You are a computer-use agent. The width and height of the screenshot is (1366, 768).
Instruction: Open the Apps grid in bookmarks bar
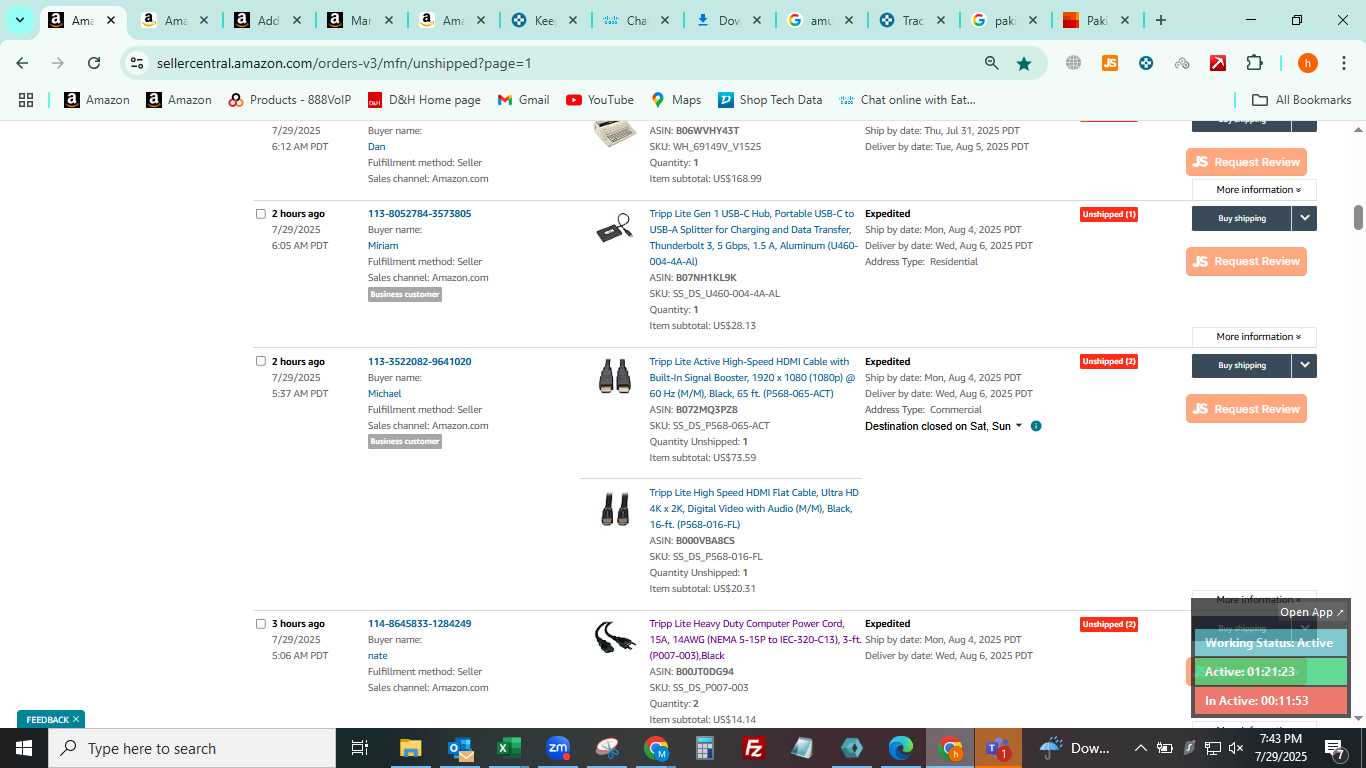[x=26, y=100]
